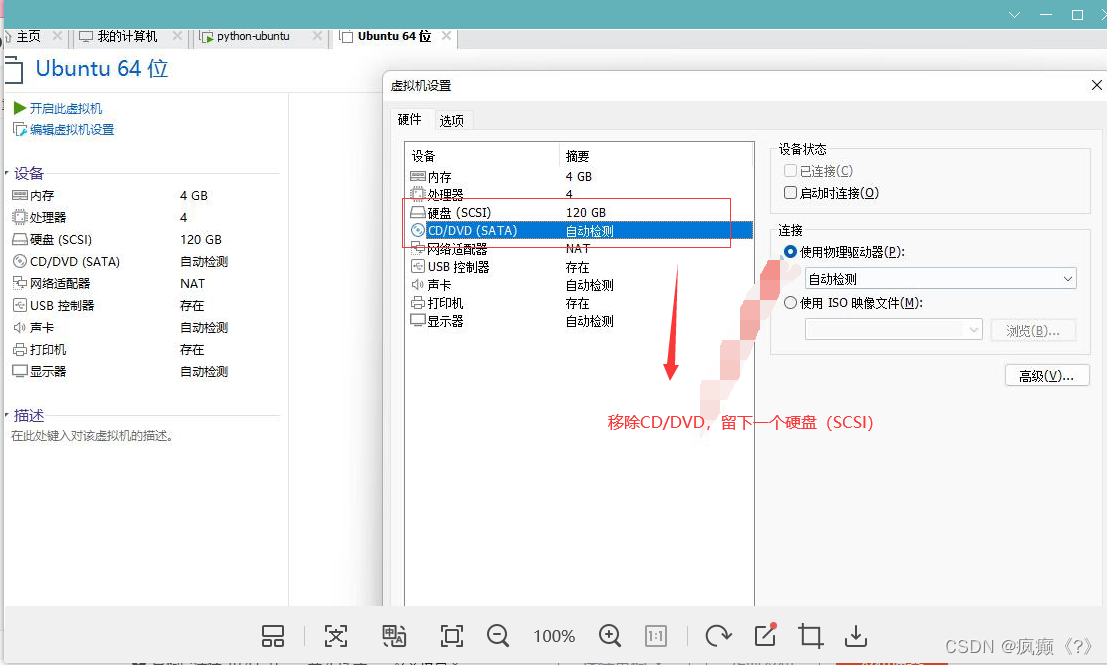Click the 打印机 printer icon in left device list

click(x=20, y=349)
